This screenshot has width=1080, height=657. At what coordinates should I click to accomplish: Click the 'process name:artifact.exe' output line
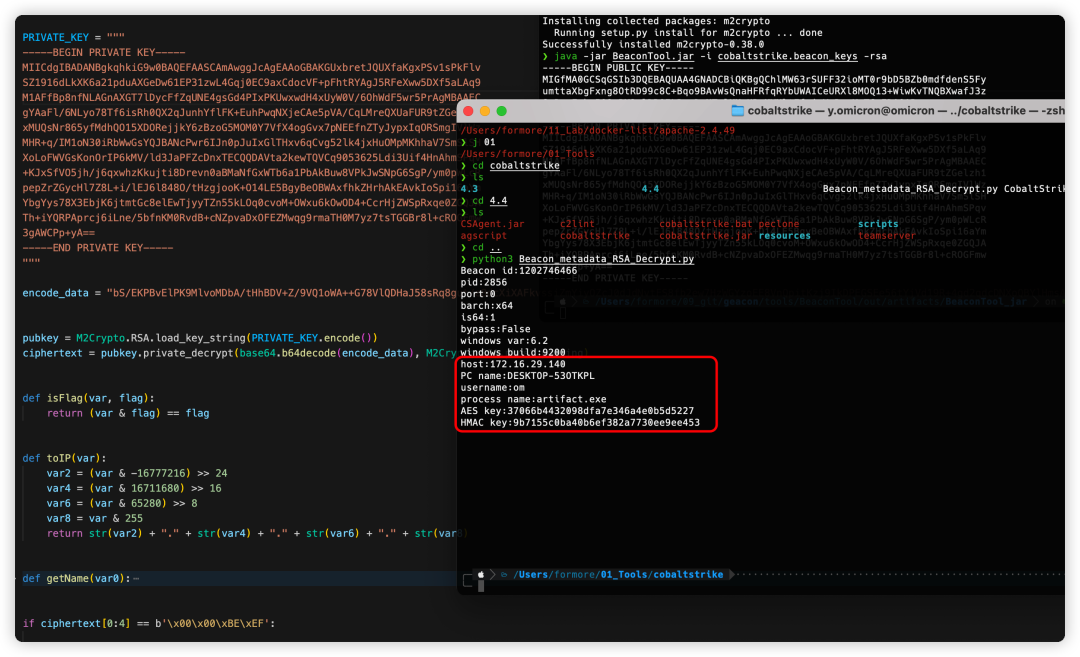[533, 399]
